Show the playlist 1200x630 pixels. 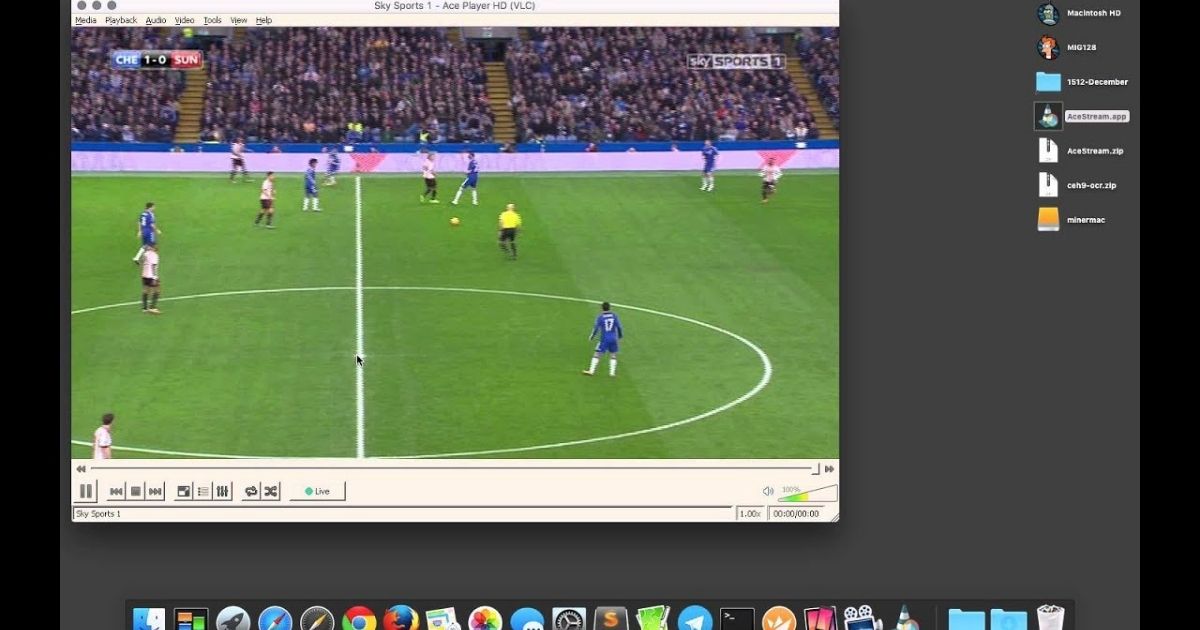(203, 491)
